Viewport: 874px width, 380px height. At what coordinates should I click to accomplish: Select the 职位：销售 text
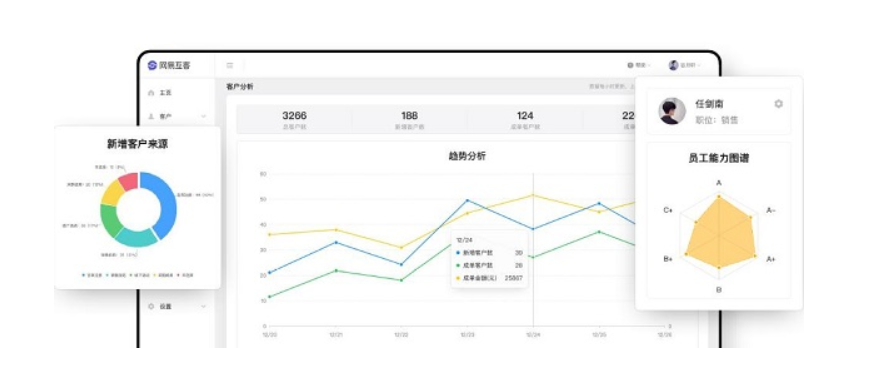point(716,120)
